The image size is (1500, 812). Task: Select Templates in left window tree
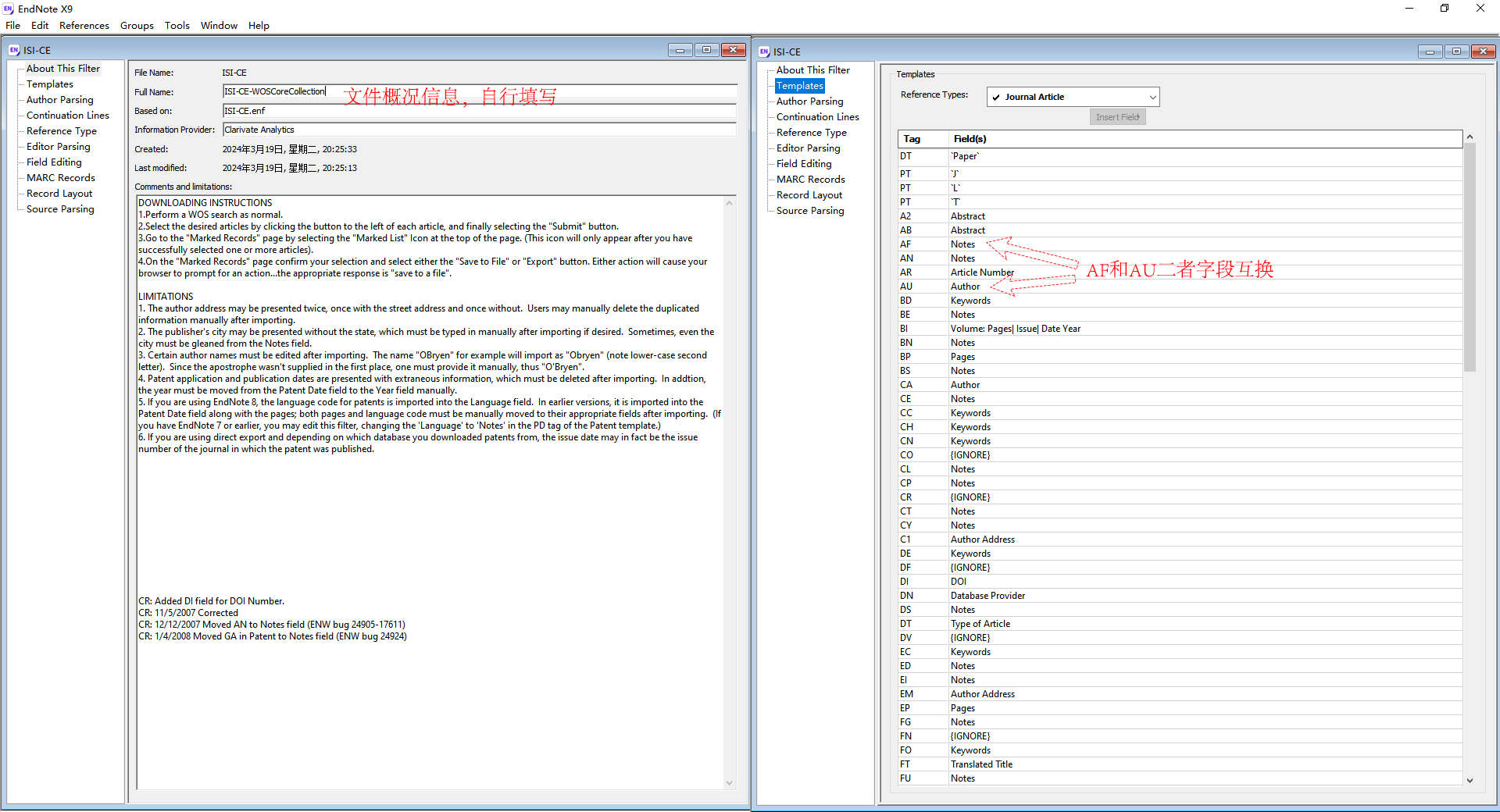(50, 84)
